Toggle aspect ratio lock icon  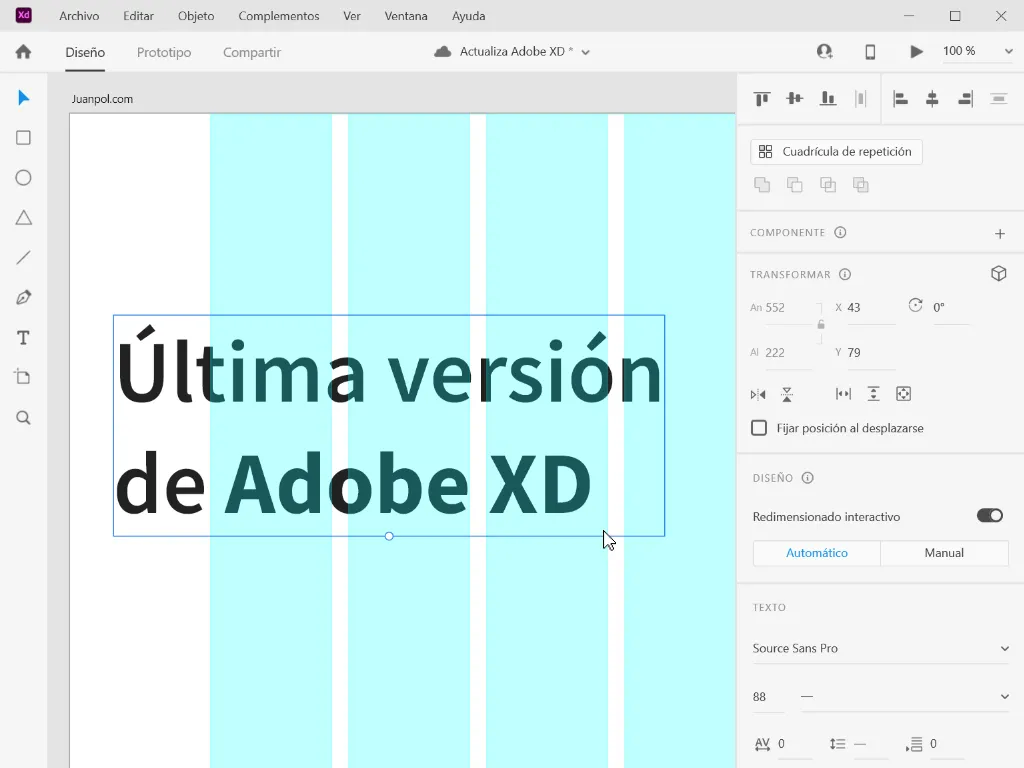(821, 324)
